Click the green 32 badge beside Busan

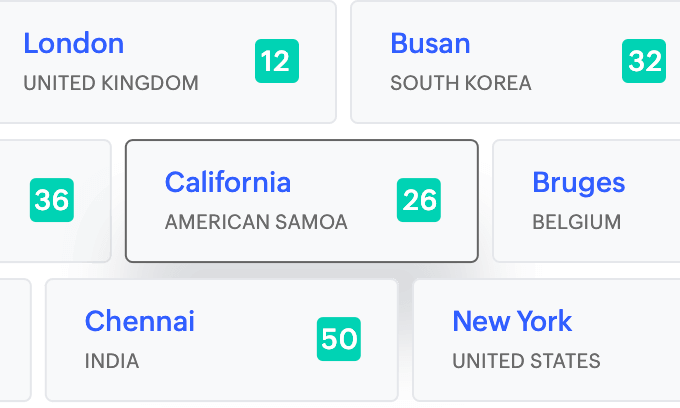(644, 62)
